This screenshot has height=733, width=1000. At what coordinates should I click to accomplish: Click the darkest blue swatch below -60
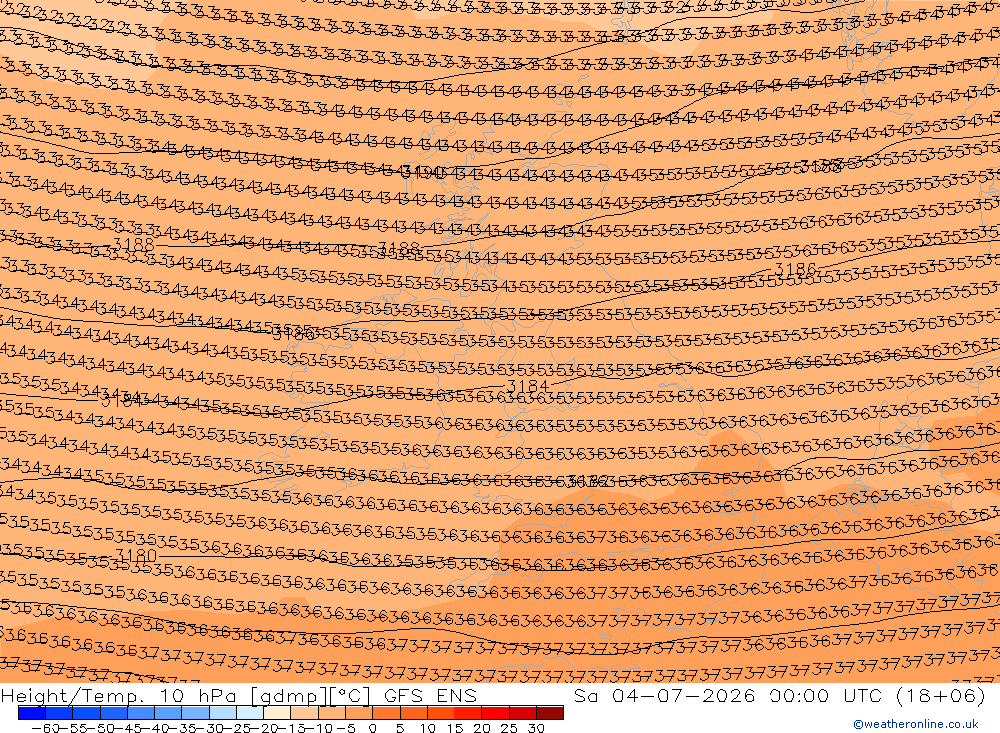click(32, 713)
